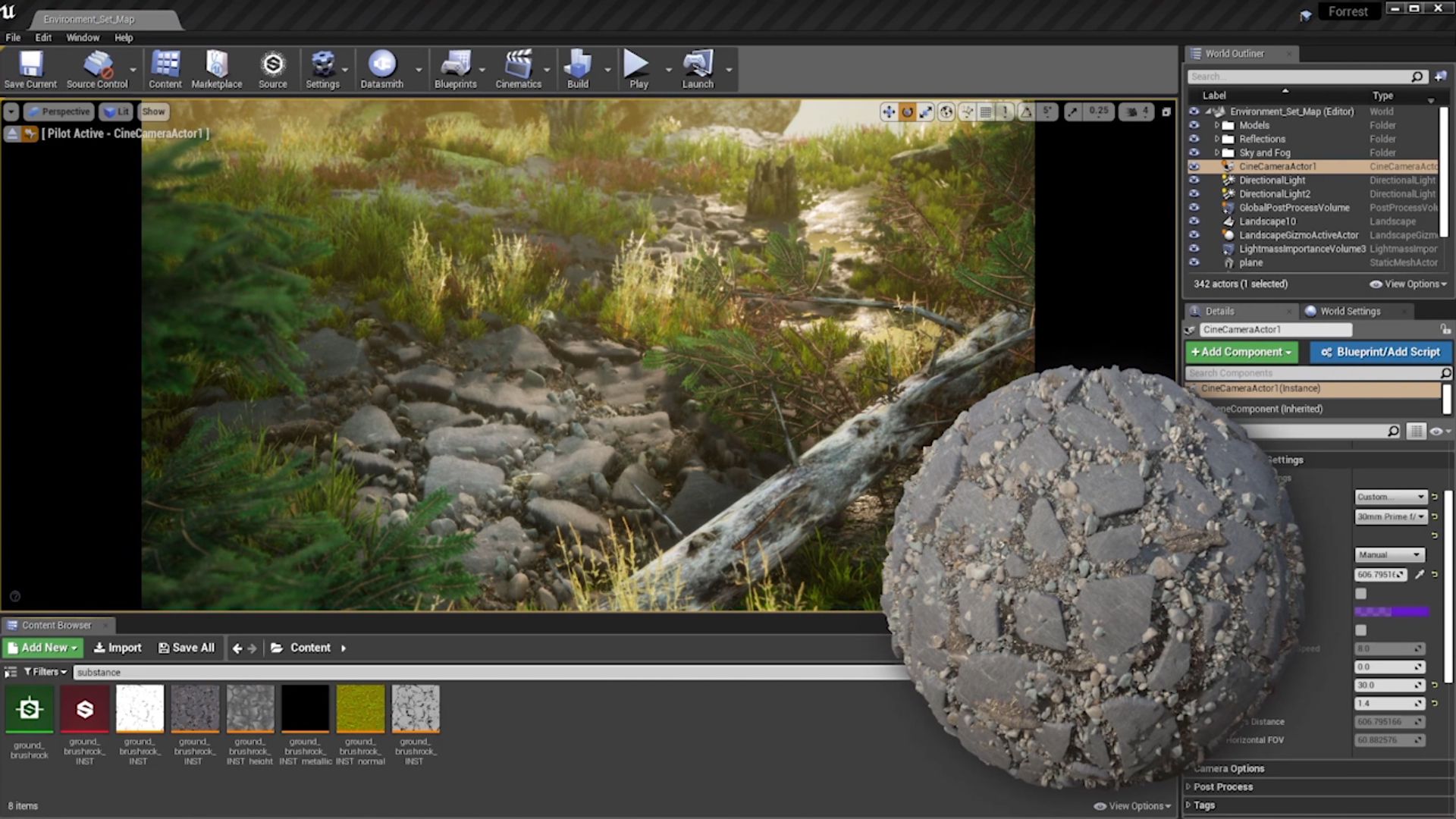The image size is (1456, 819).
Task: Expand the Post Process section
Action: [1222, 787]
